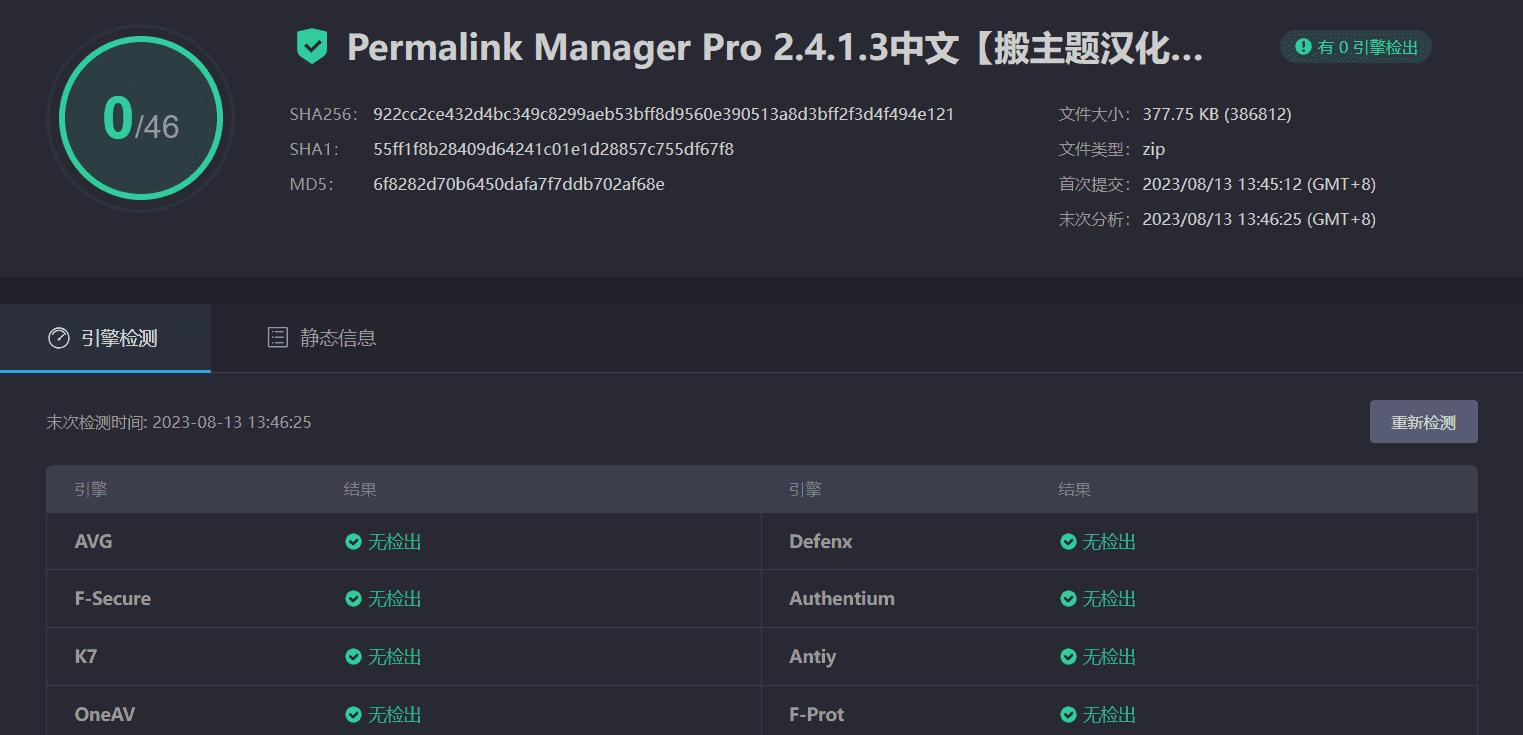
Task: Click the AVG engine row name
Action: click(93, 541)
